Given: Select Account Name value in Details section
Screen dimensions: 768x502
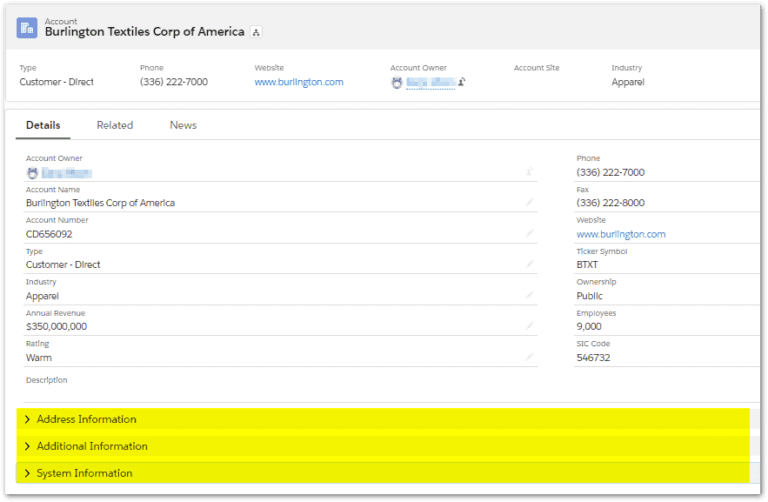Looking at the screenshot, I should tap(100, 203).
